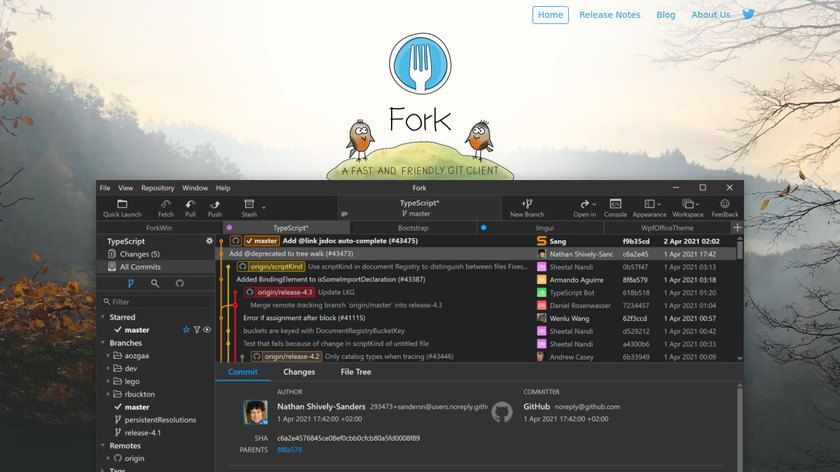Launch the Console from the toolbar
The height and width of the screenshot is (472, 840).
coord(615,208)
